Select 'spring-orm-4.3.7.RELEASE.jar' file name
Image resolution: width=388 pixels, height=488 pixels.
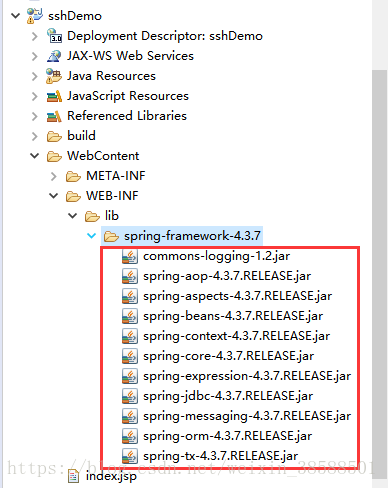point(228,436)
